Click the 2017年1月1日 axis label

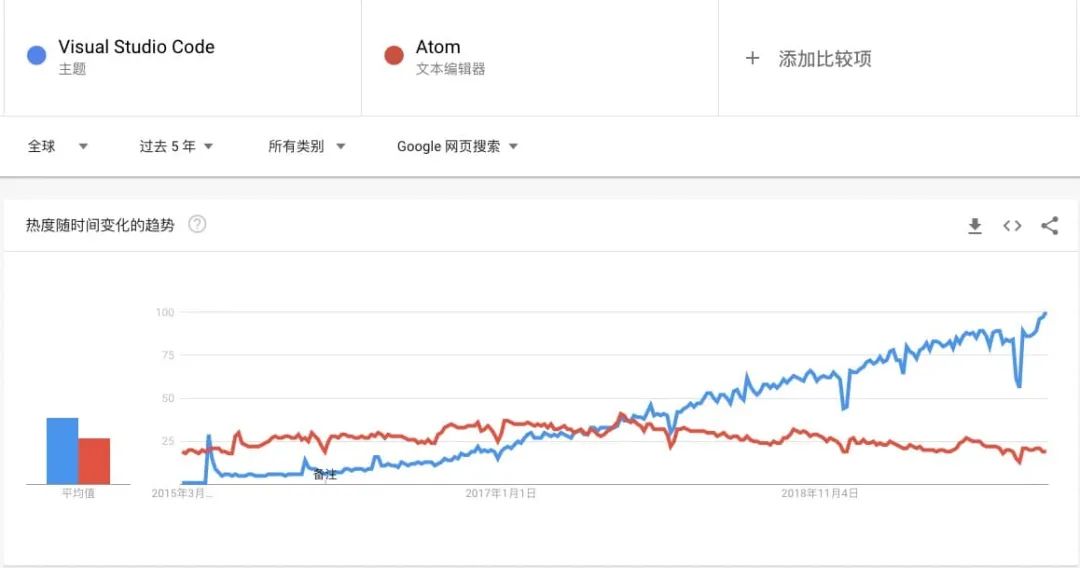(x=501, y=493)
